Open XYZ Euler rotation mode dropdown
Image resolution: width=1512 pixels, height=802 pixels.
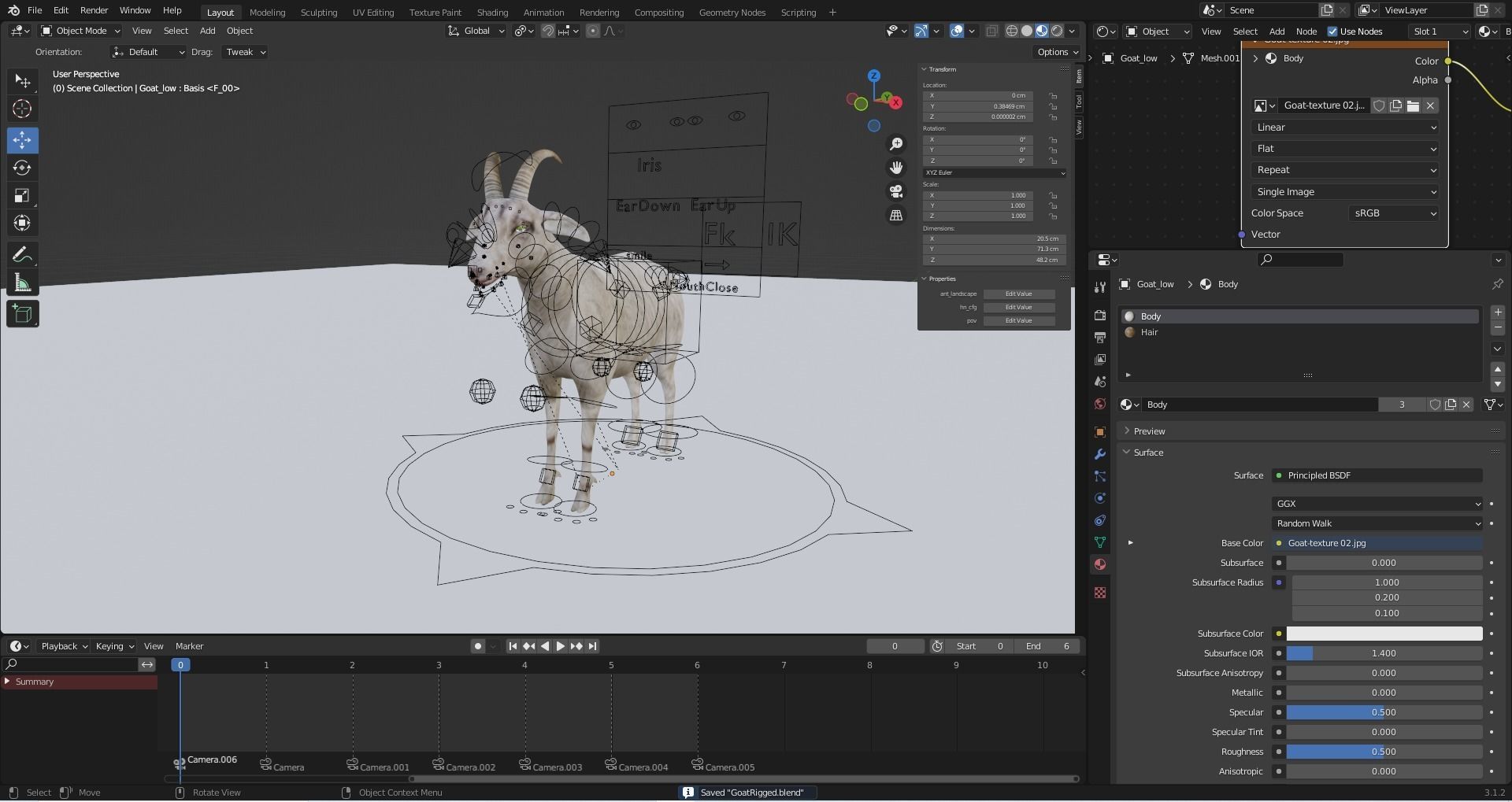click(995, 172)
